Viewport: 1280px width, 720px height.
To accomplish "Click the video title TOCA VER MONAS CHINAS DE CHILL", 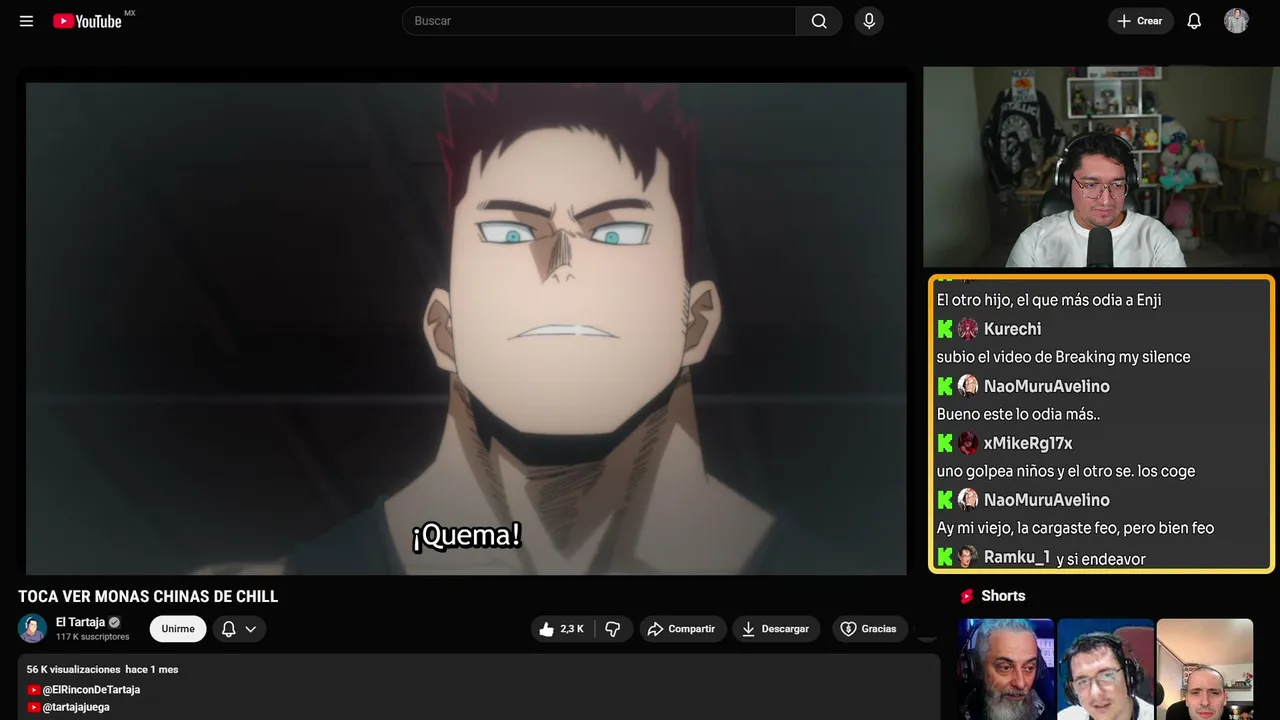I will coord(148,597).
